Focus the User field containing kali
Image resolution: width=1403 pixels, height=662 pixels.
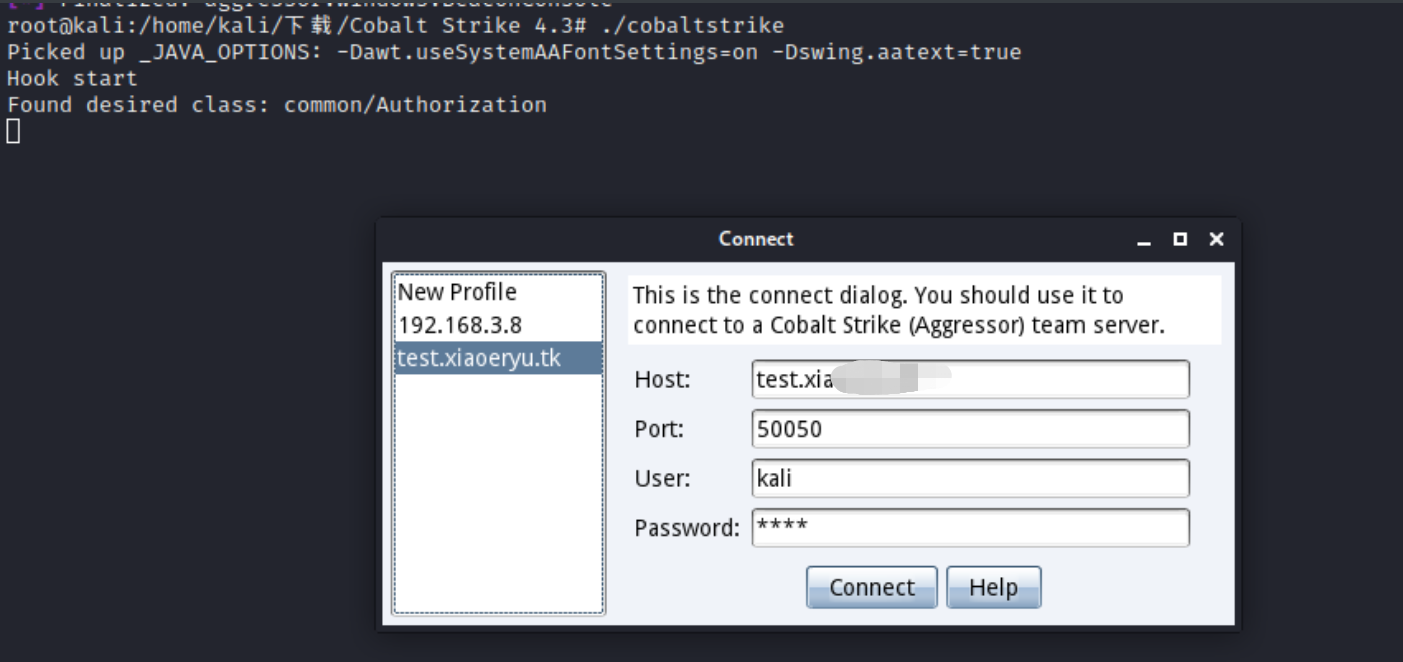coord(970,478)
